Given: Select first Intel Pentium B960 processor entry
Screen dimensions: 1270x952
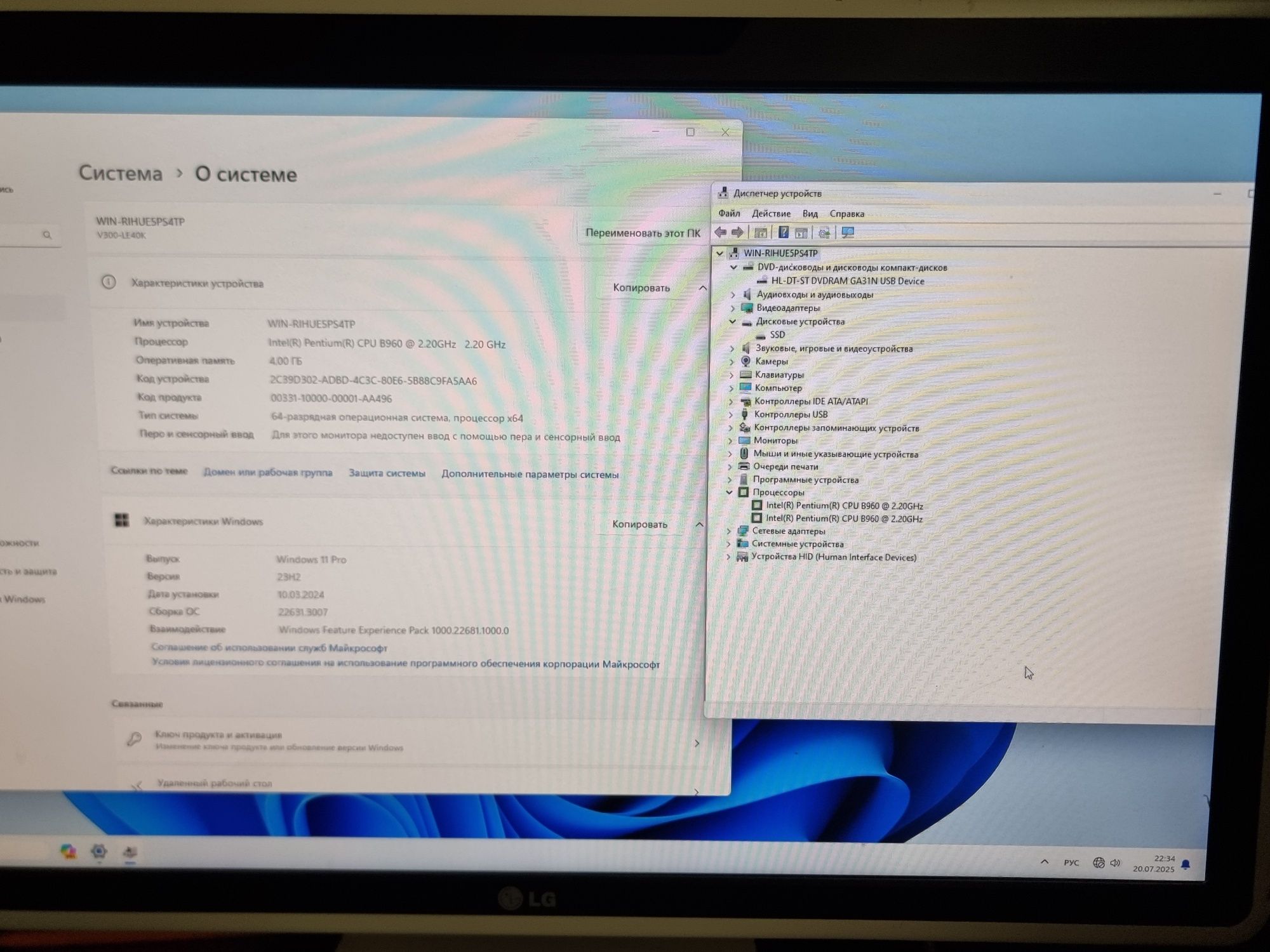Looking at the screenshot, I should point(845,506).
